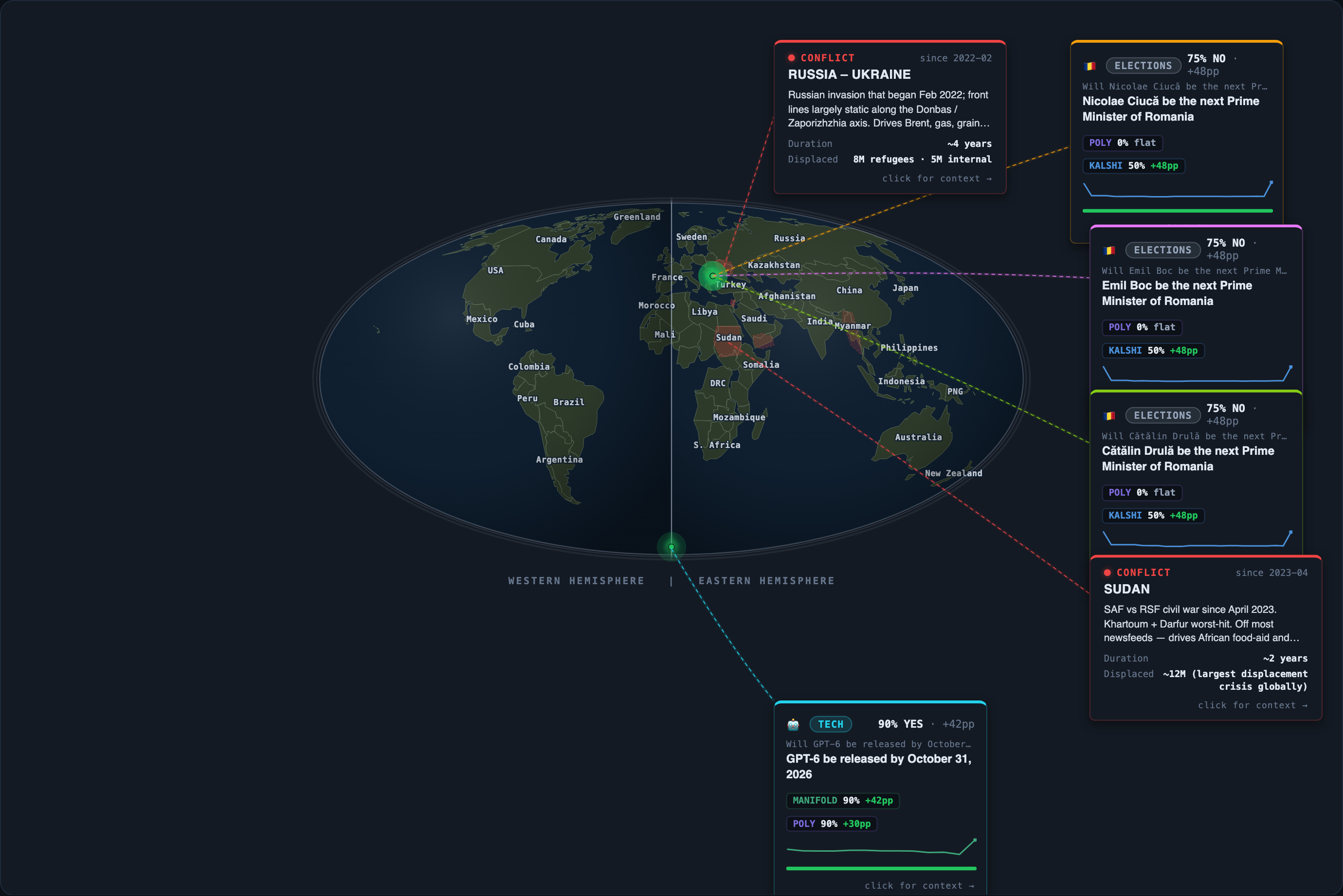Click KALSHI 50% badge on Drulă card
This screenshot has width=1343, height=896.
[1153, 516]
